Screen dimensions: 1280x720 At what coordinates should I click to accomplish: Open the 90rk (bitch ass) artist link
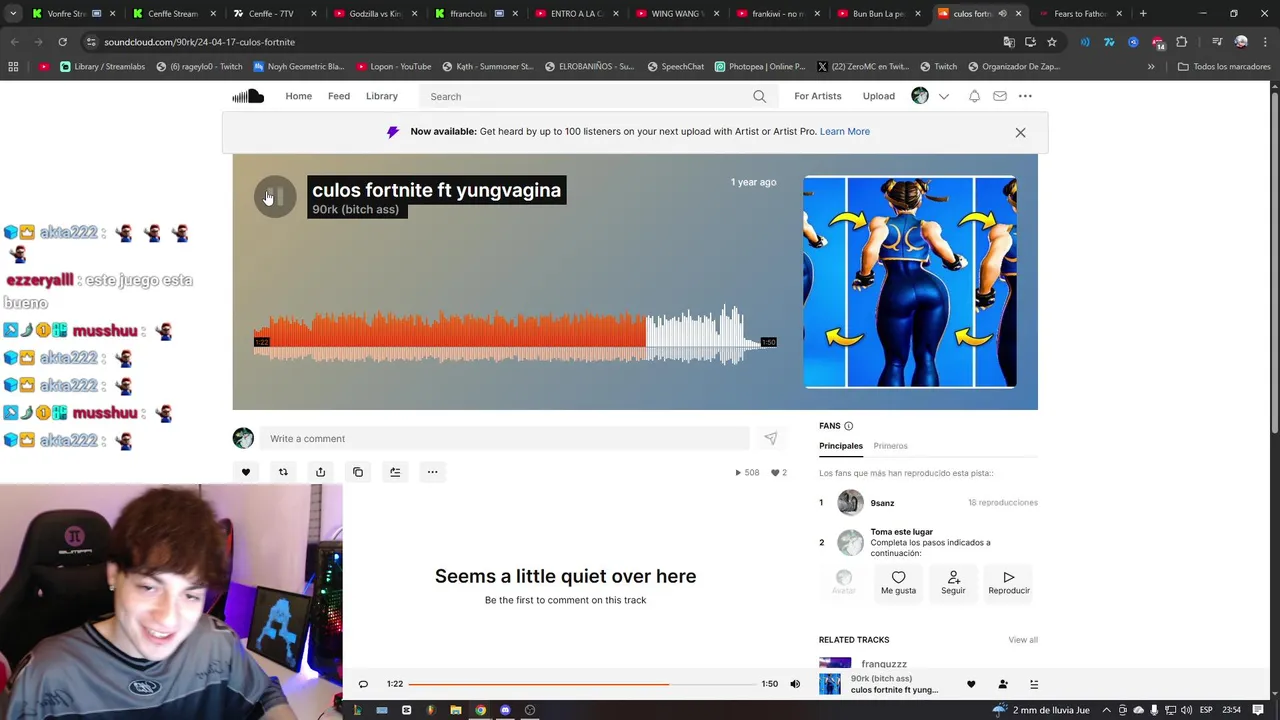click(355, 209)
